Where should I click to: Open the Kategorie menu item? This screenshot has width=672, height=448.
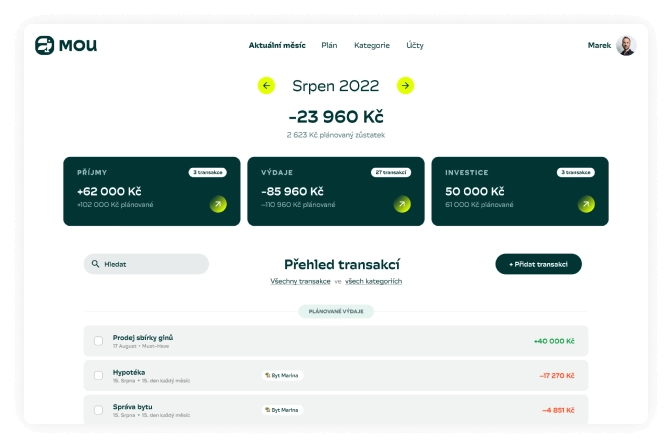point(372,45)
